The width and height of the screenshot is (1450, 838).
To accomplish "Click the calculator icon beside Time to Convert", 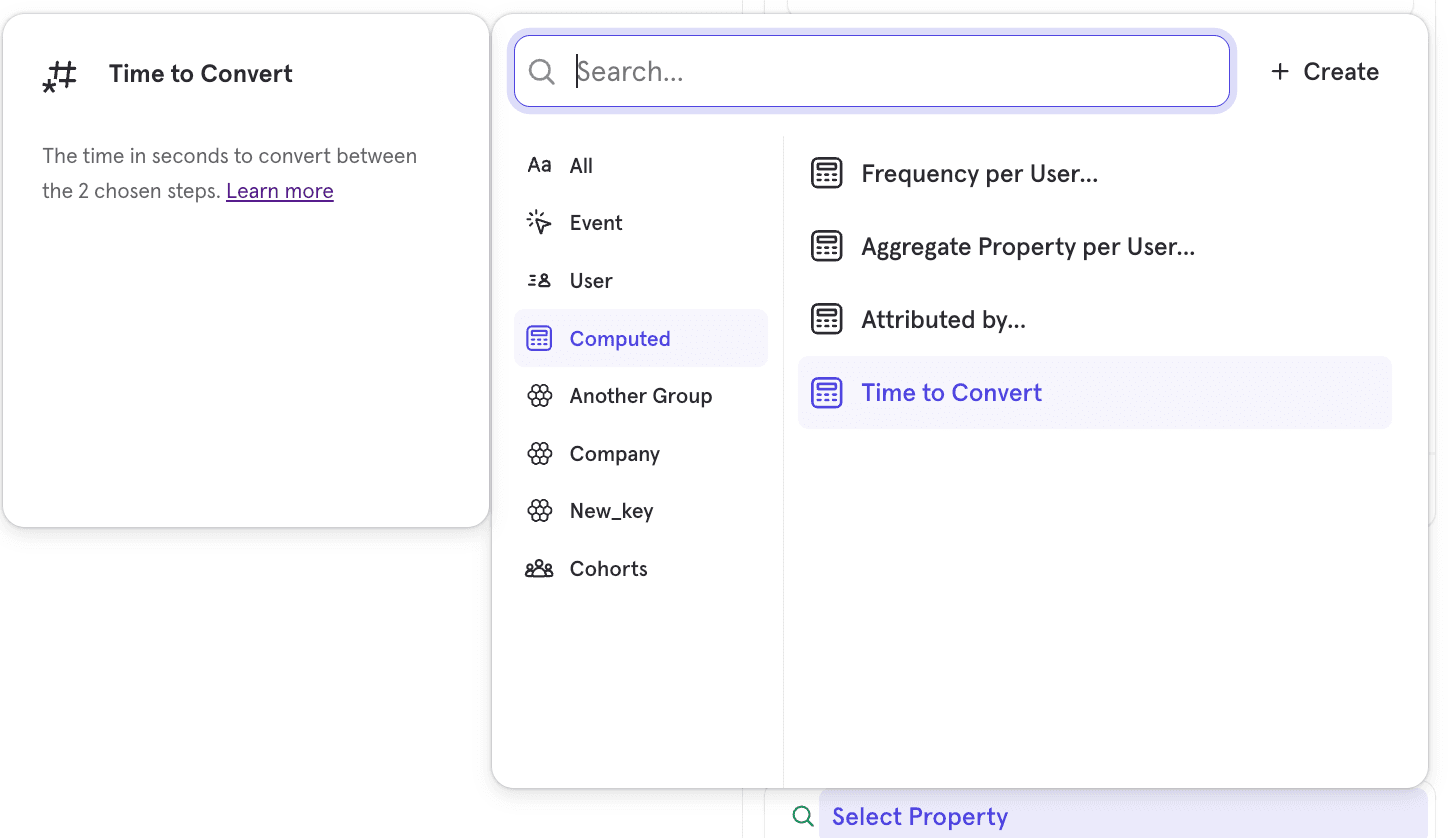I will (x=826, y=393).
